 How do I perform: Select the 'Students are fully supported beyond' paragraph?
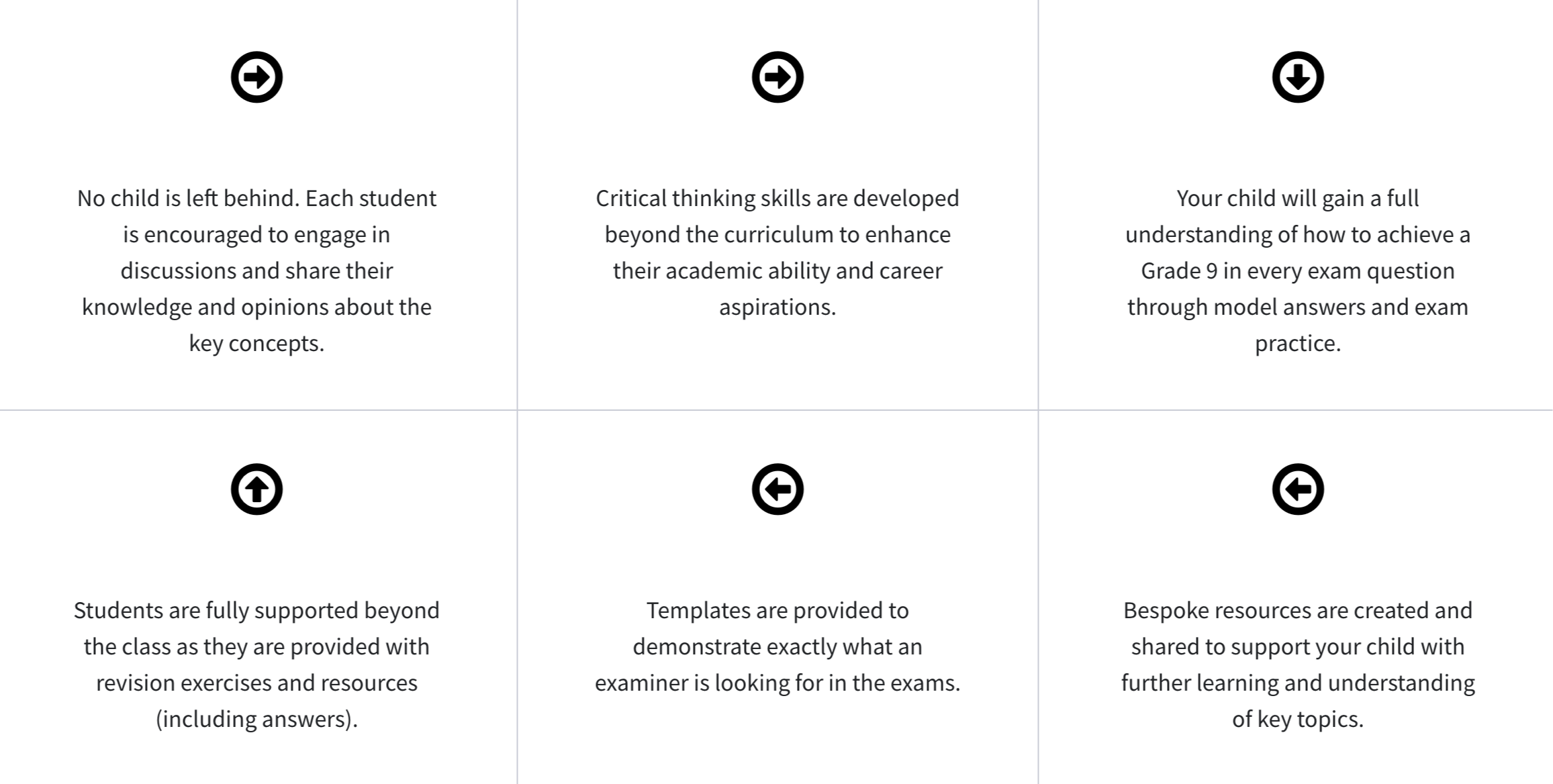coord(256,665)
